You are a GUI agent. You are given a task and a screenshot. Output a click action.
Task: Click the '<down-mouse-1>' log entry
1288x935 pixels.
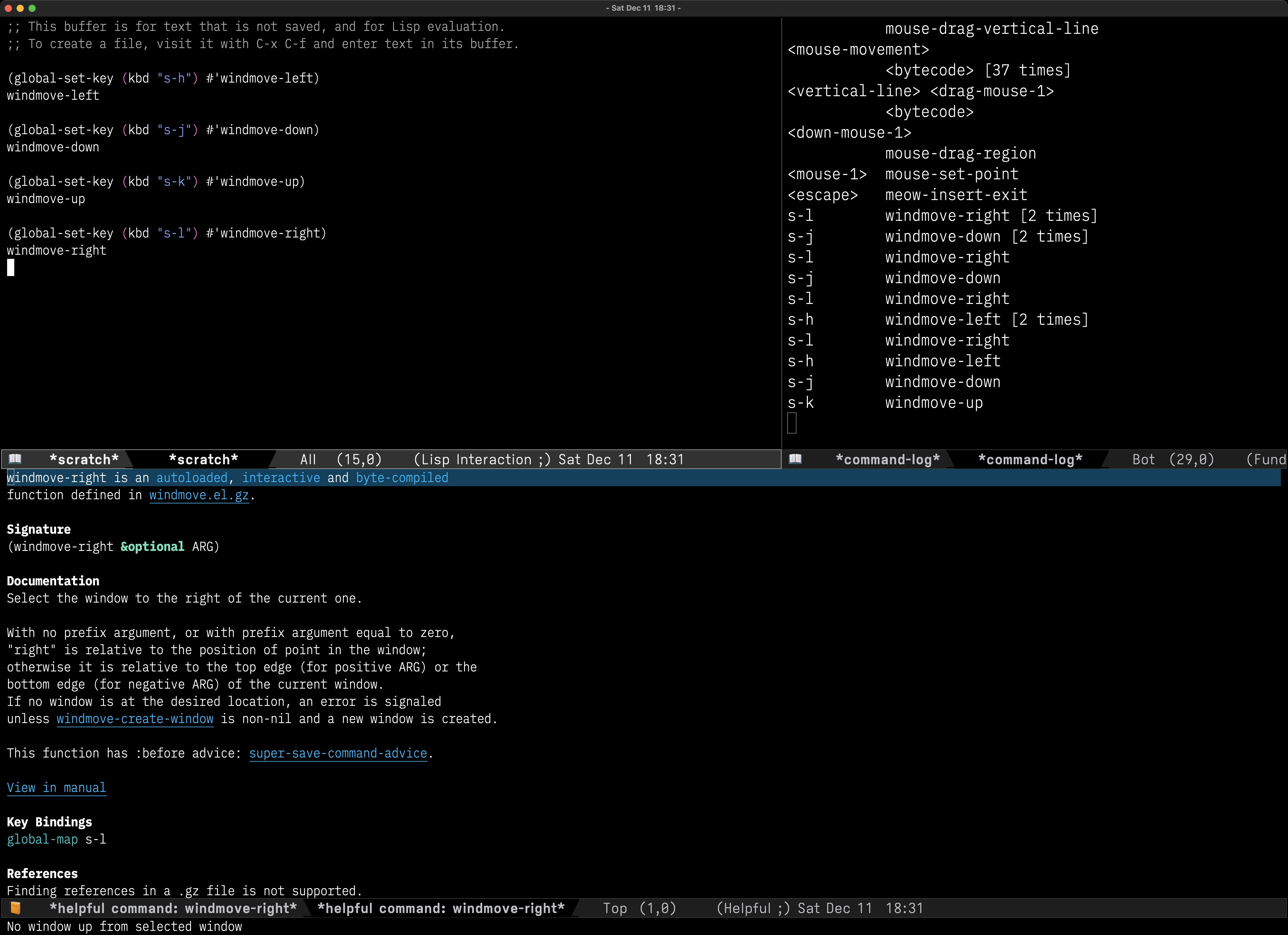point(849,133)
